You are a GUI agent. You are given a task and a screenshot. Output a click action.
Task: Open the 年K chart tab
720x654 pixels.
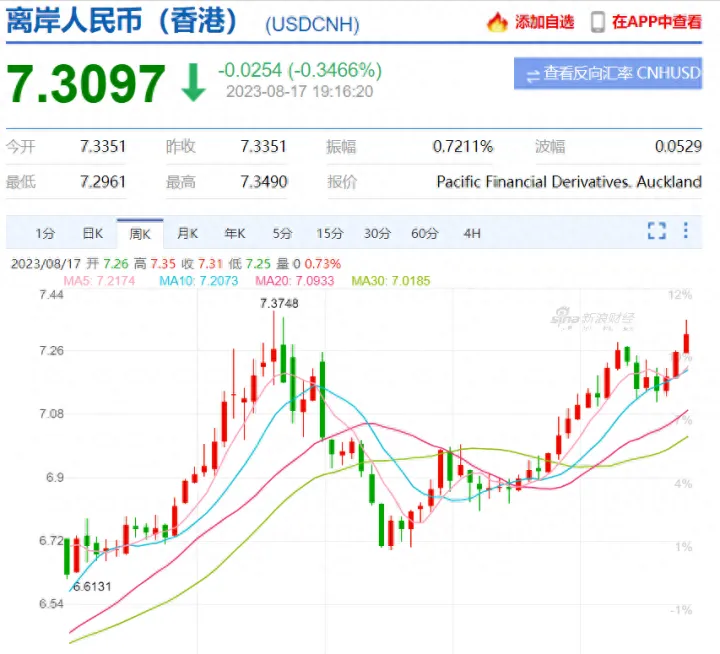coord(235,234)
